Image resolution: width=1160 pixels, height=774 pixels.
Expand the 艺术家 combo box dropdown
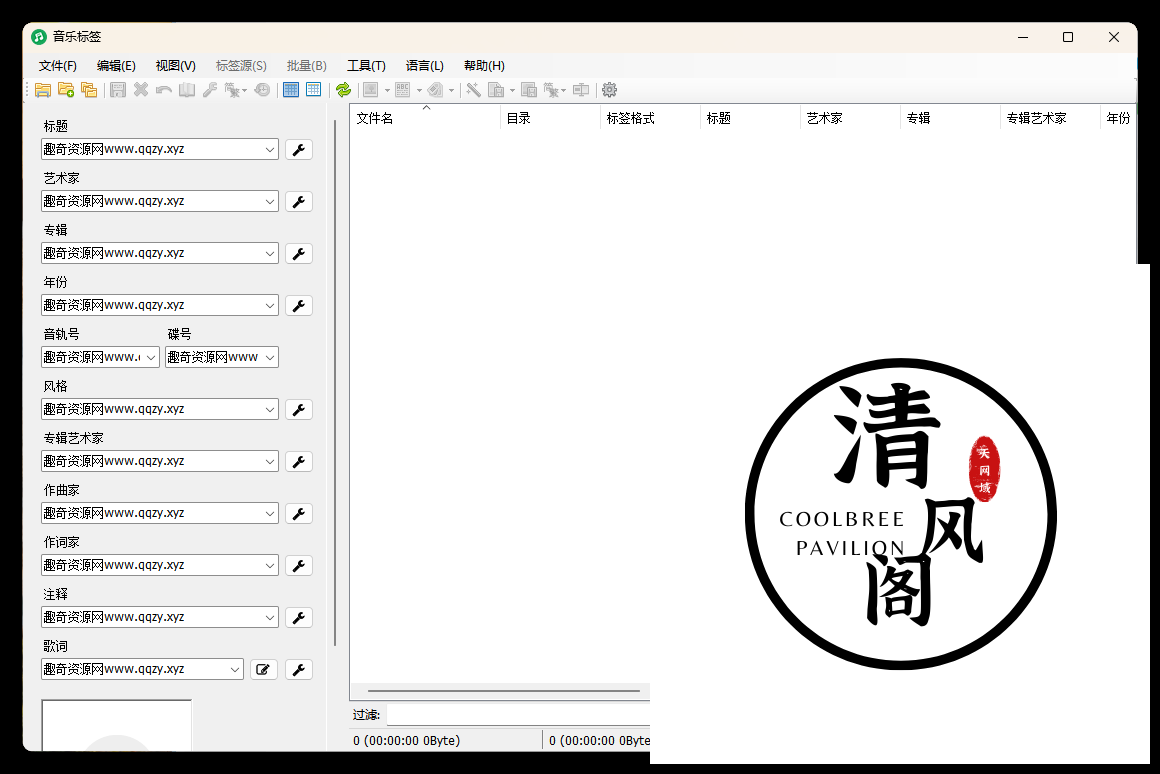click(269, 201)
